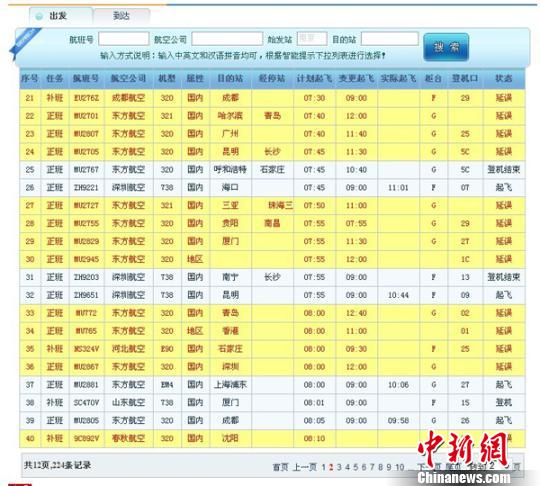The image size is (540, 486).
Task: Go to page 8 in pagination
Action: pos(380,467)
